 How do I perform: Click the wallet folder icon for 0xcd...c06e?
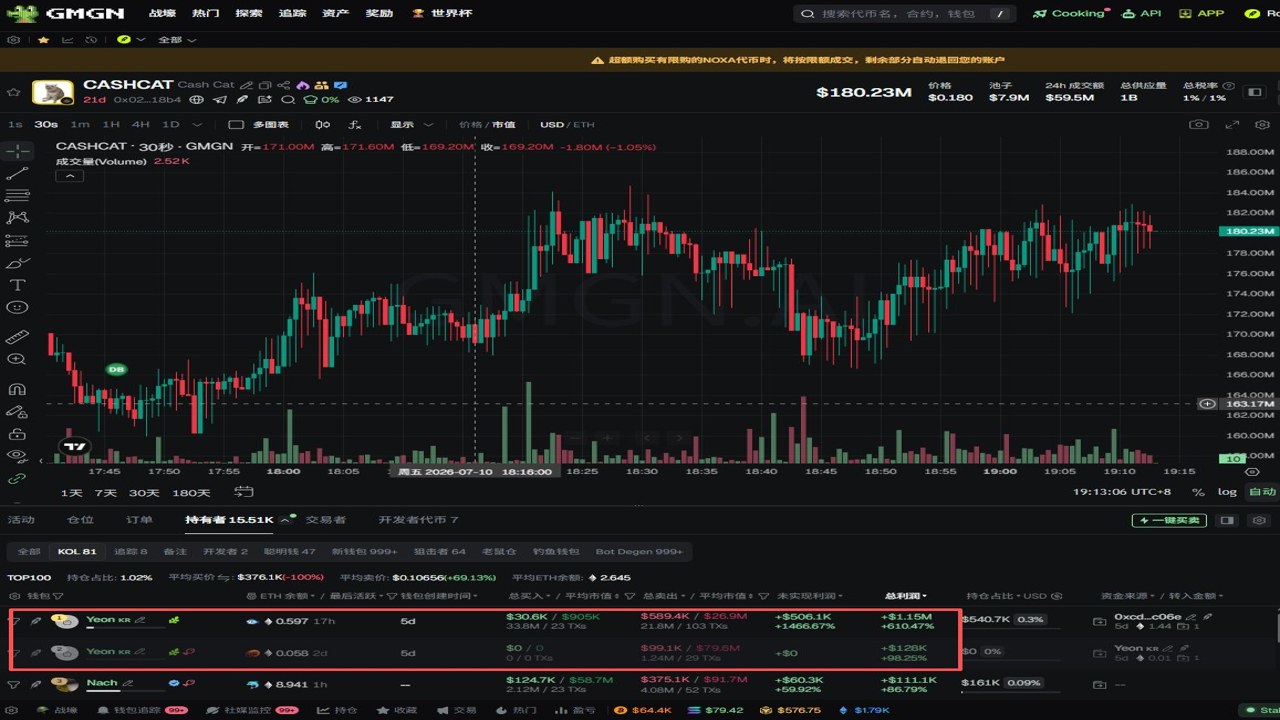pos(1099,621)
